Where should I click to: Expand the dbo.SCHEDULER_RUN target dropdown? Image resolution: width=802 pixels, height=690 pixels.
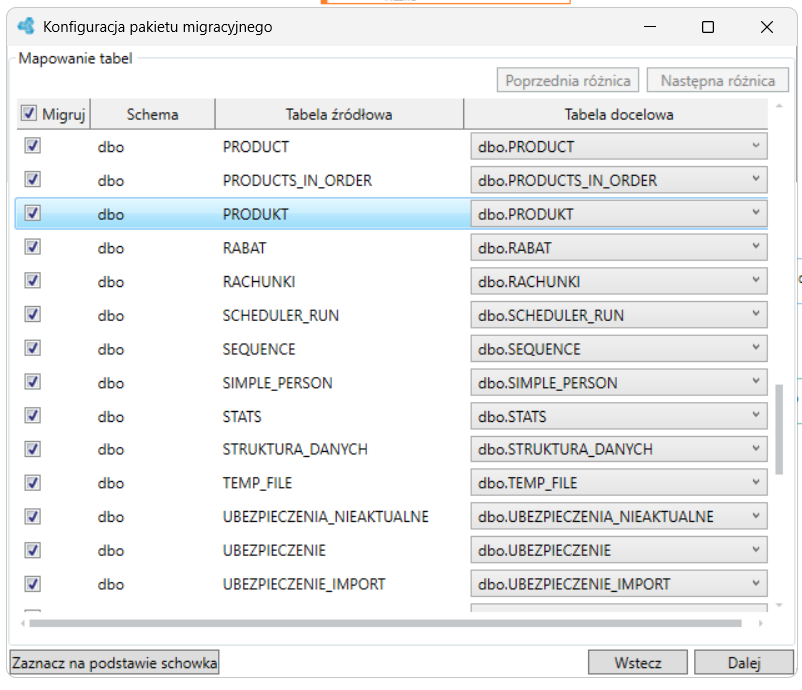[x=619, y=315]
